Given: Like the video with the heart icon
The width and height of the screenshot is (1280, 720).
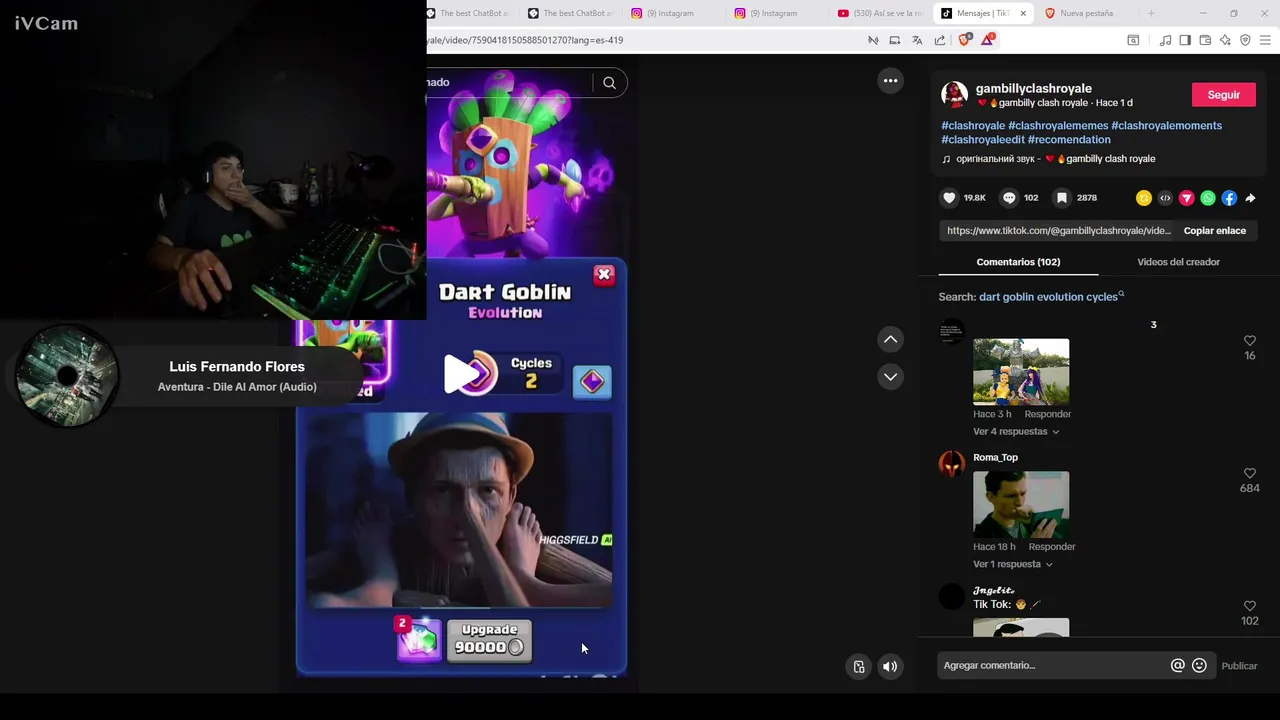Looking at the screenshot, I should point(950,198).
